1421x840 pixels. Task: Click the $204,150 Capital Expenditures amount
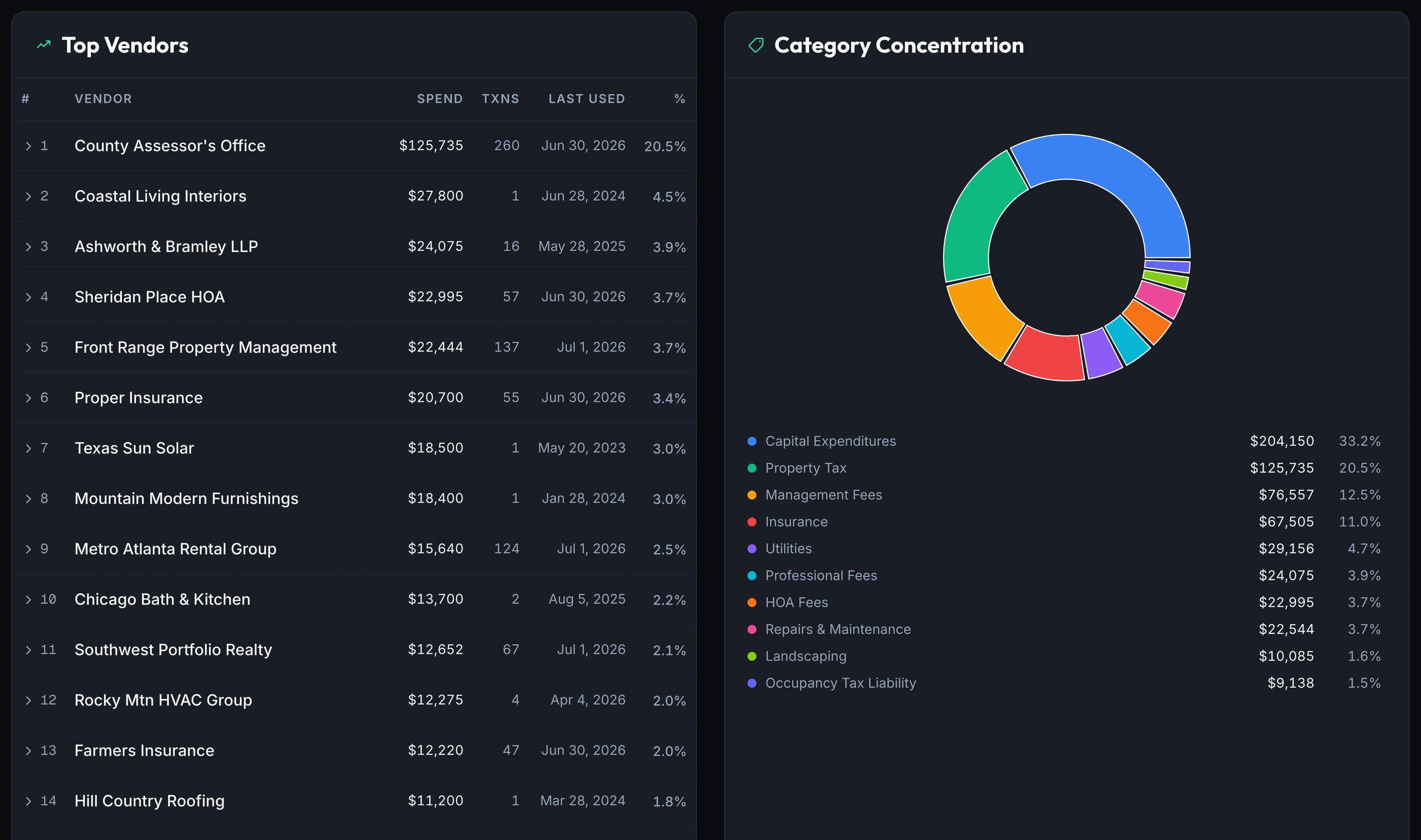1282,441
